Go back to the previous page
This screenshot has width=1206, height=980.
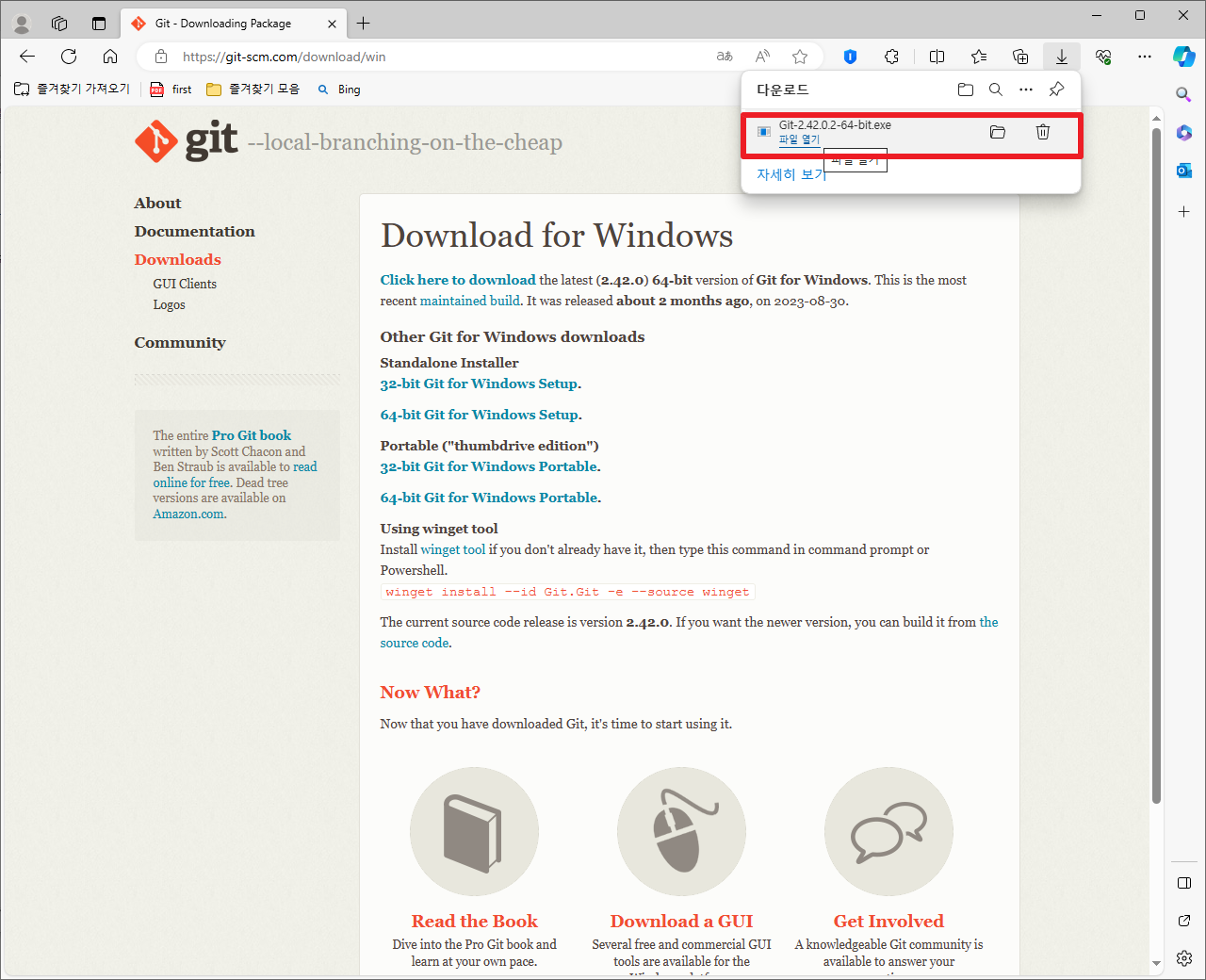27,57
